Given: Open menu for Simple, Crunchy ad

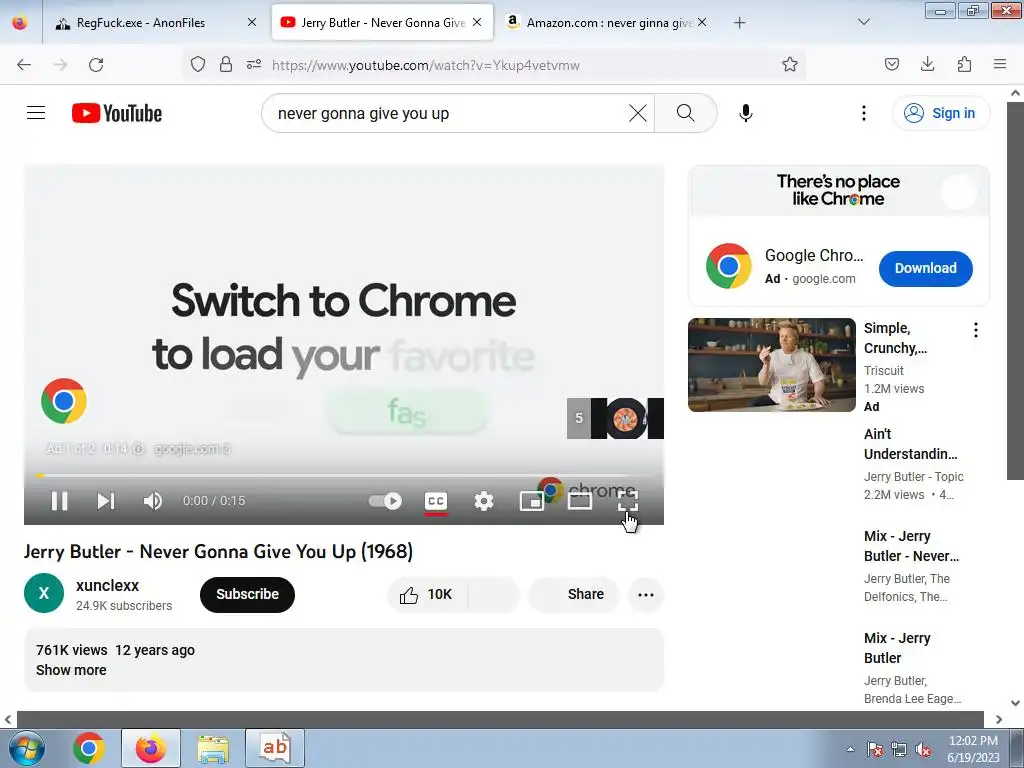Looking at the screenshot, I should click(976, 330).
